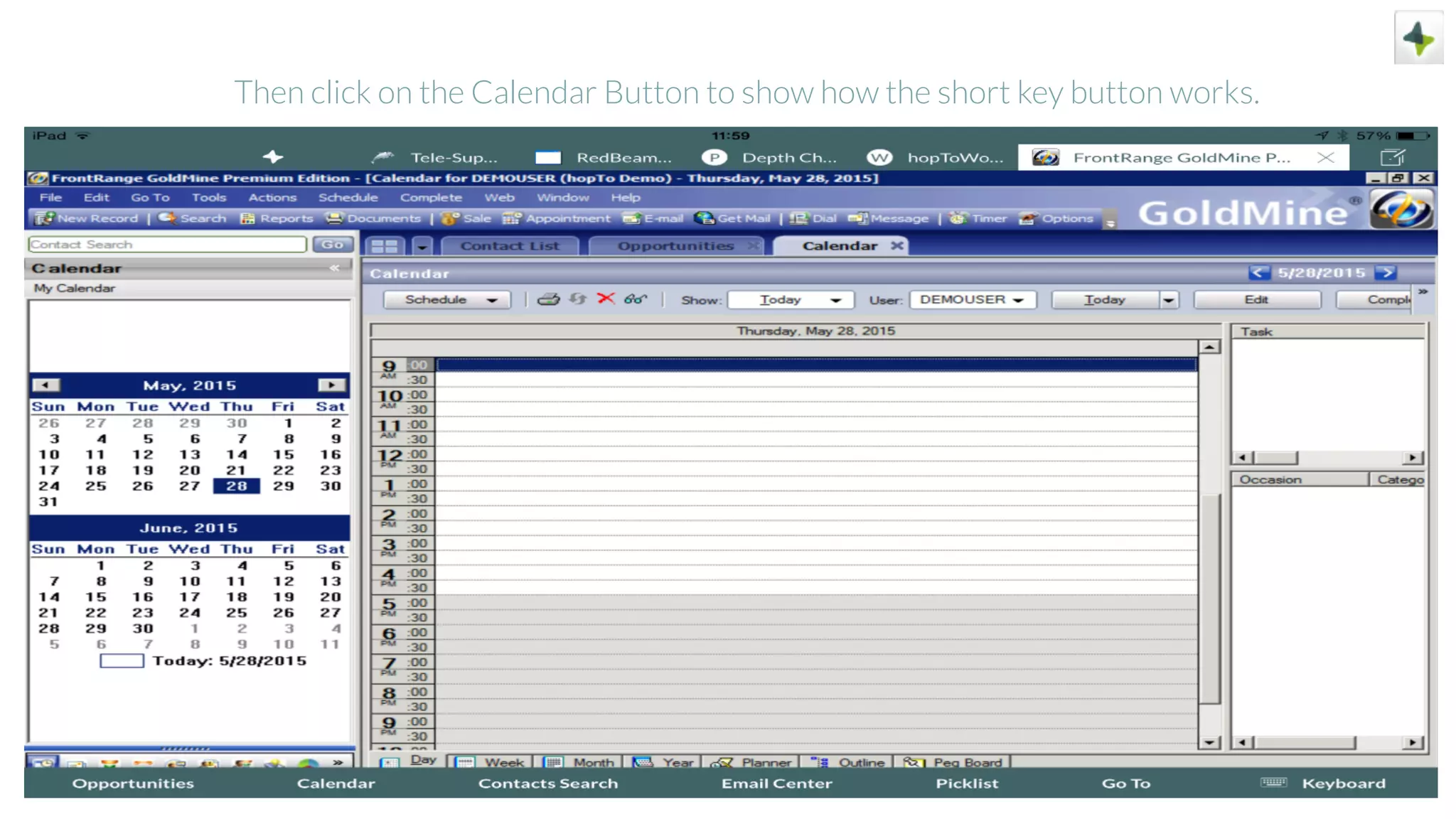1456x819 pixels.
Task: Select May 29 in the mini calendar
Action: (284, 486)
